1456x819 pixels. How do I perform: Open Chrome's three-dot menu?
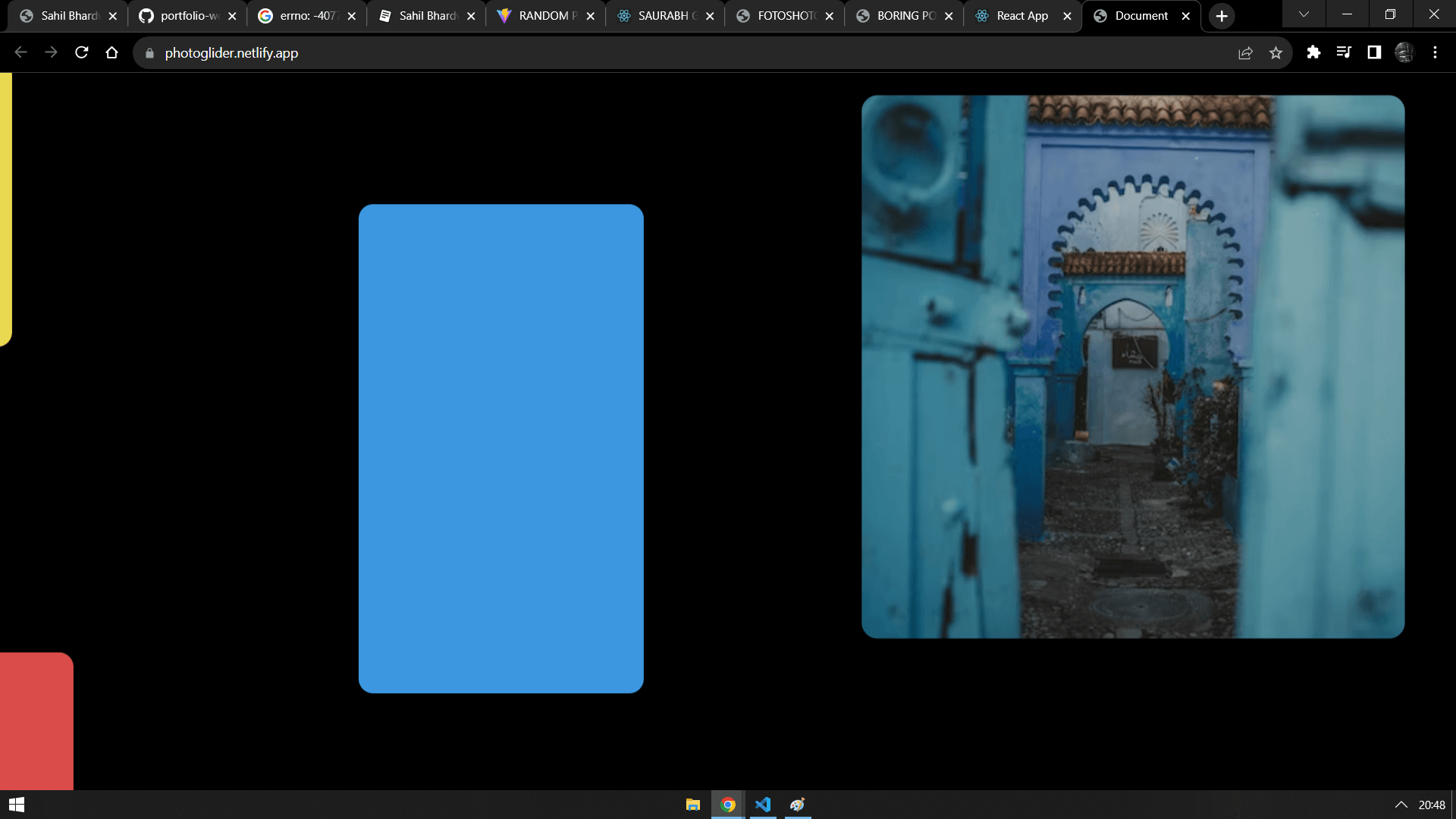1435,52
